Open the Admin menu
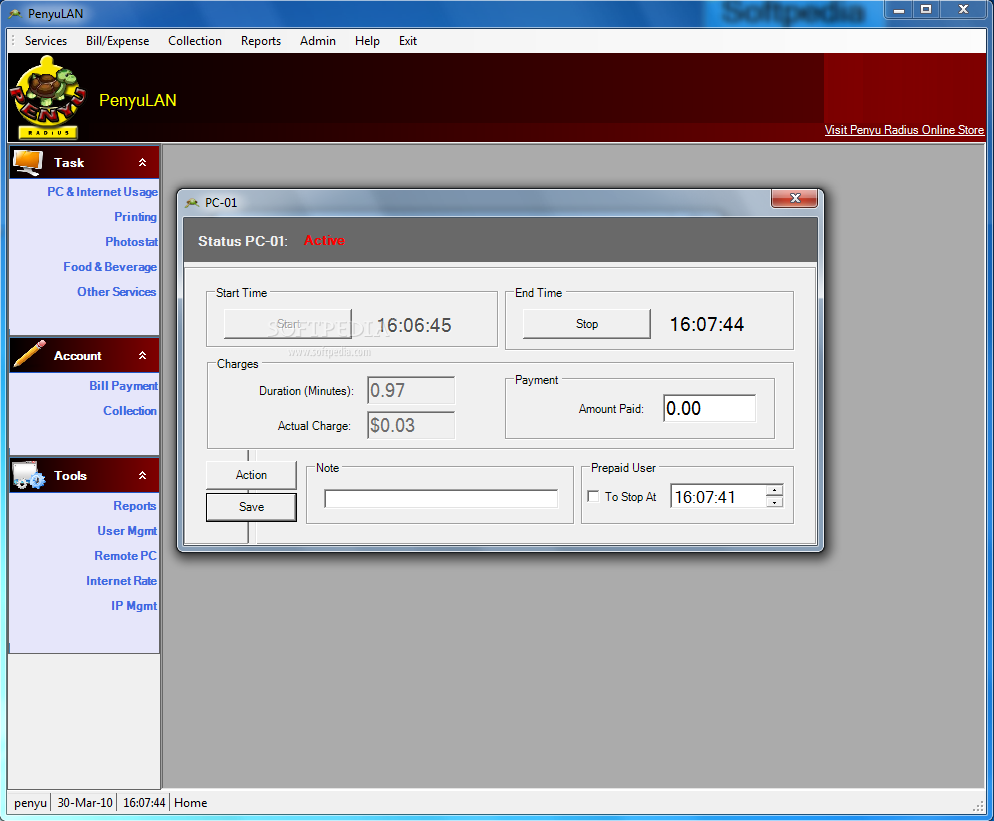Image resolution: width=994 pixels, height=821 pixels. 318,41
